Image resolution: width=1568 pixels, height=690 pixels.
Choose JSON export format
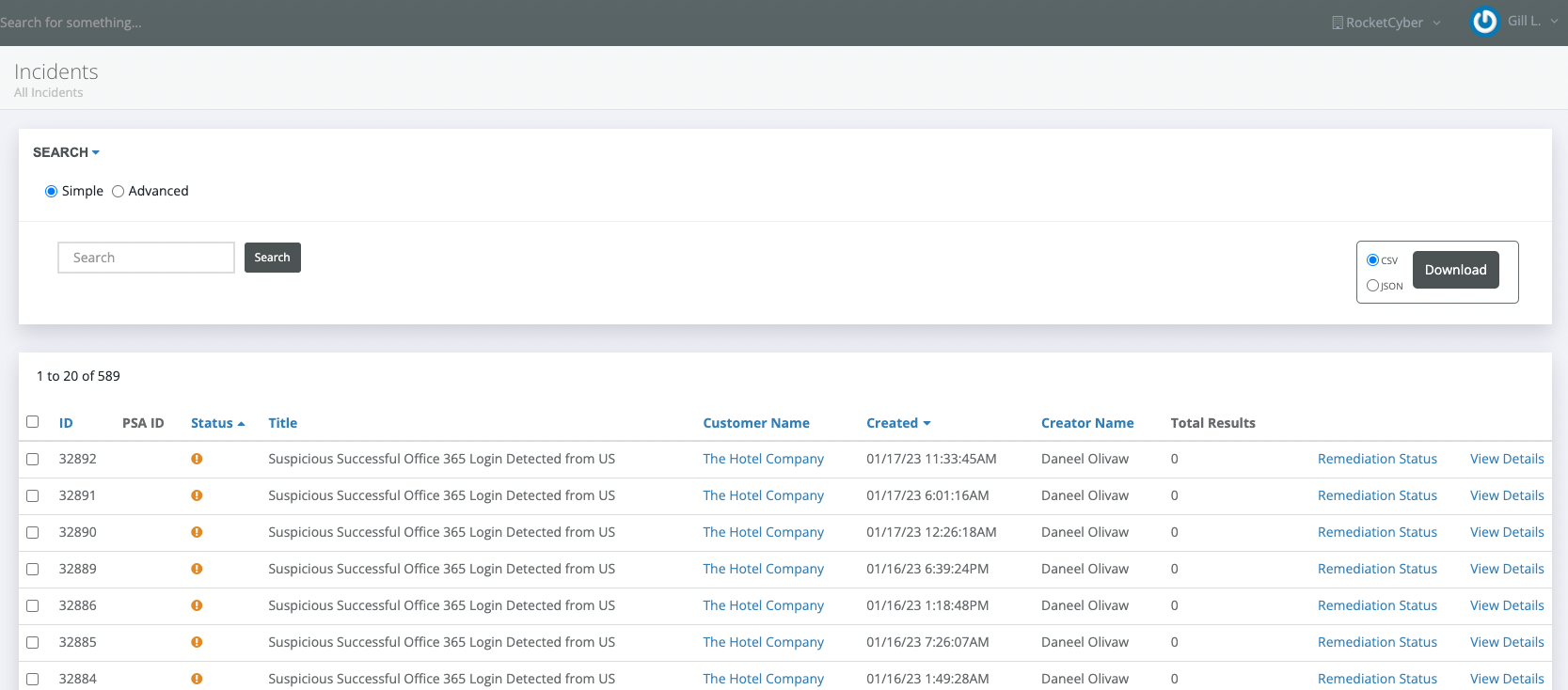[1372, 286]
